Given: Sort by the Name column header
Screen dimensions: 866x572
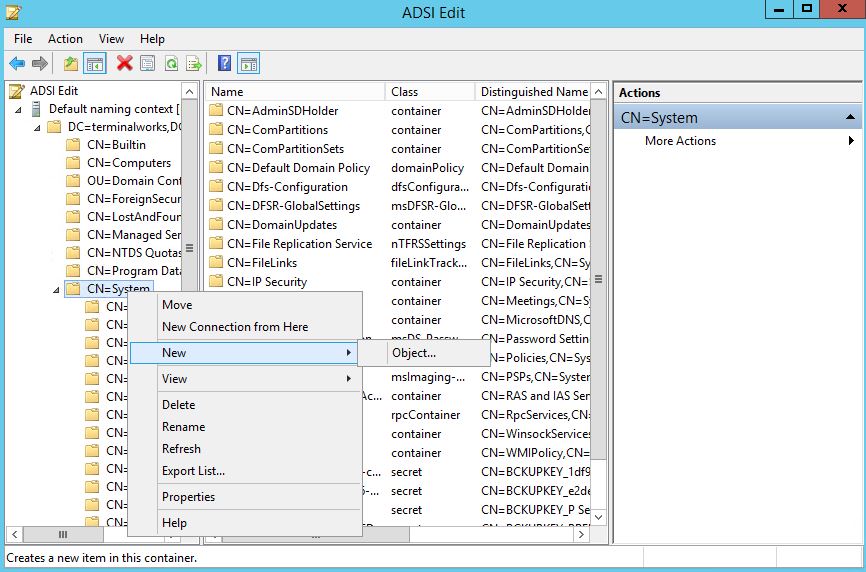Looking at the screenshot, I should (x=295, y=92).
